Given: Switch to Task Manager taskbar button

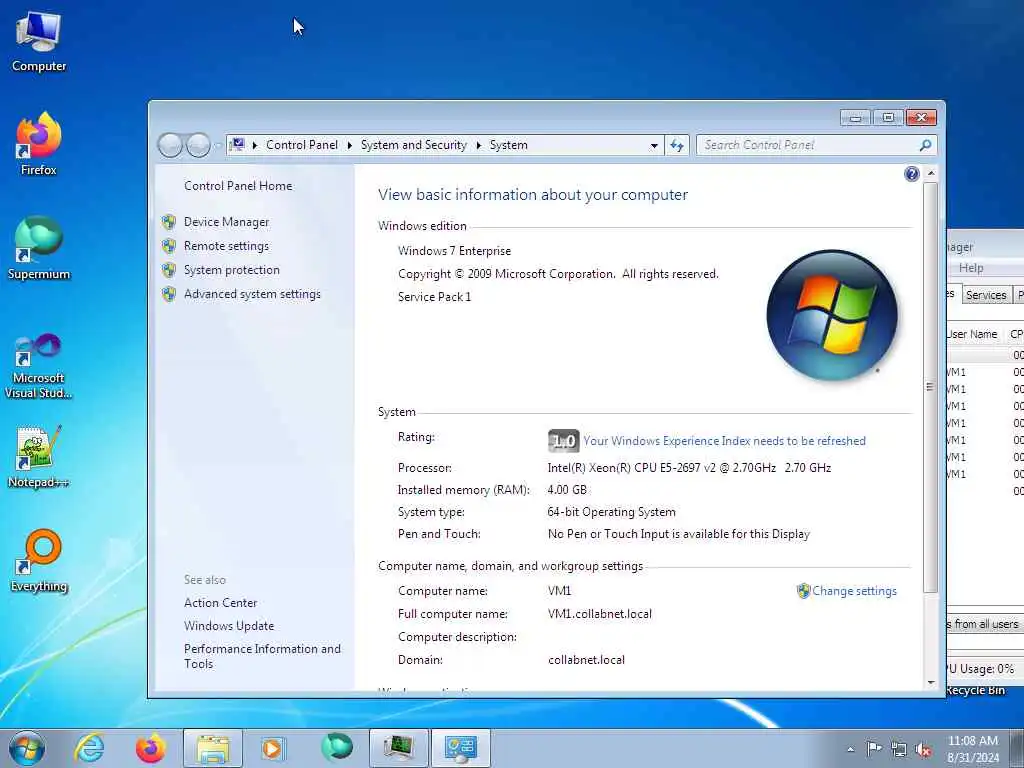Looking at the screenshot, I should coord(398,748).
